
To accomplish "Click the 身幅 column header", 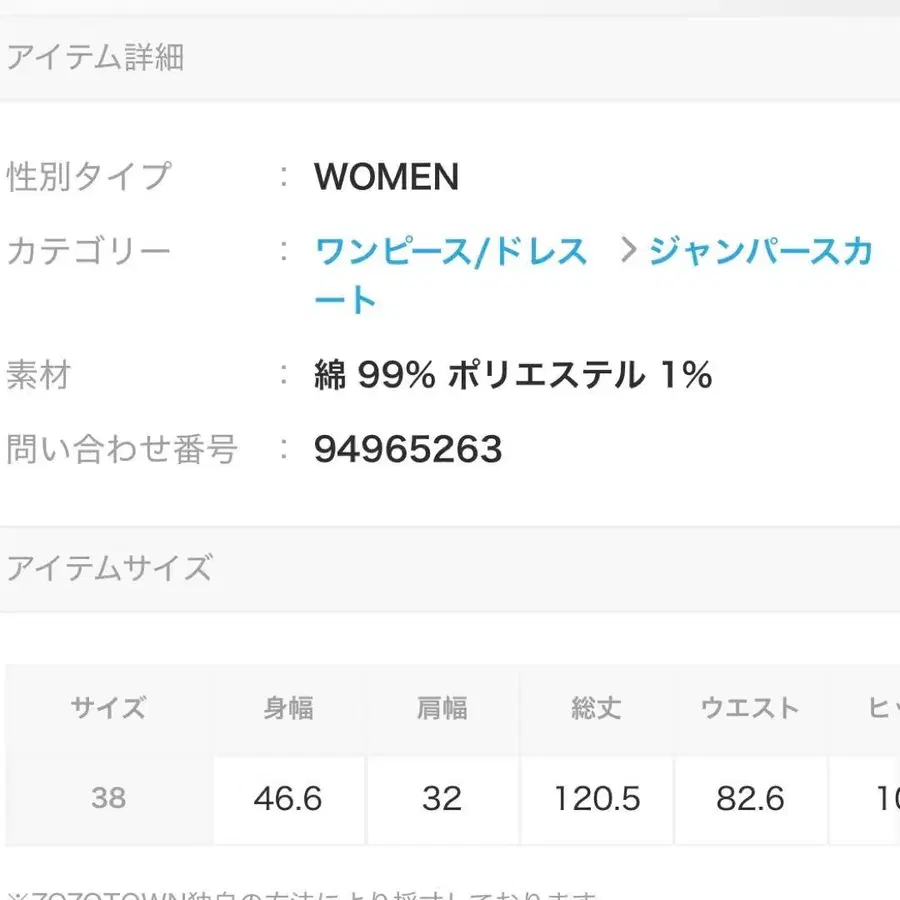I will click(288, 707).
